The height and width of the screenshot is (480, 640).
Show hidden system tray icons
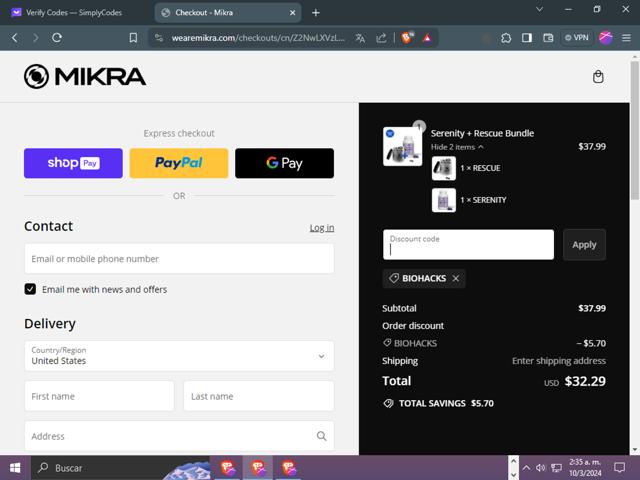pyautogui.click(x=527, y=468)
